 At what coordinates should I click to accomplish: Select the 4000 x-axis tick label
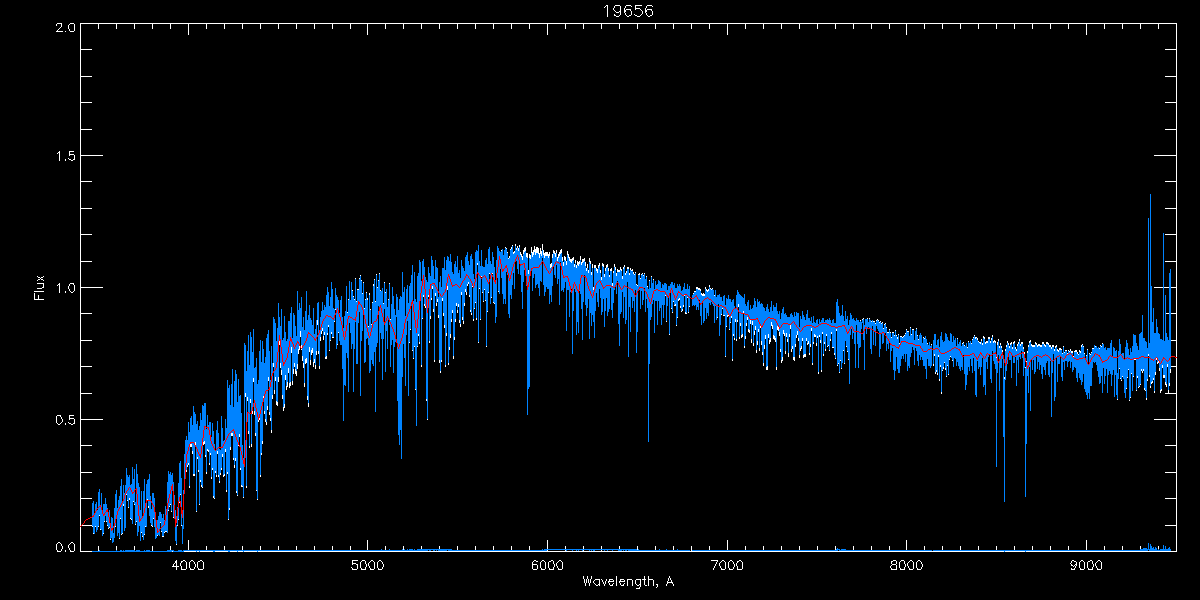[188, 564]
